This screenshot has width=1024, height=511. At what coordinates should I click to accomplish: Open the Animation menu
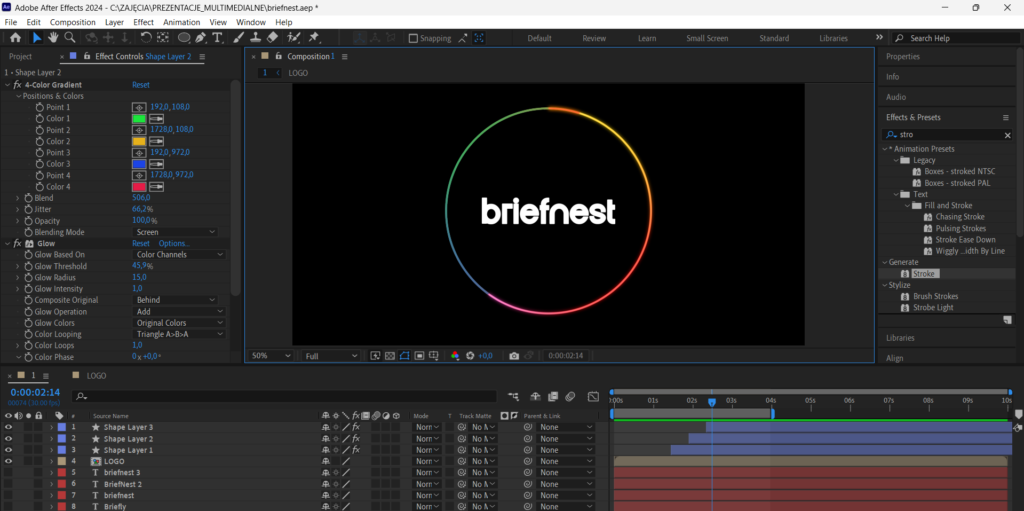point(182,22)
